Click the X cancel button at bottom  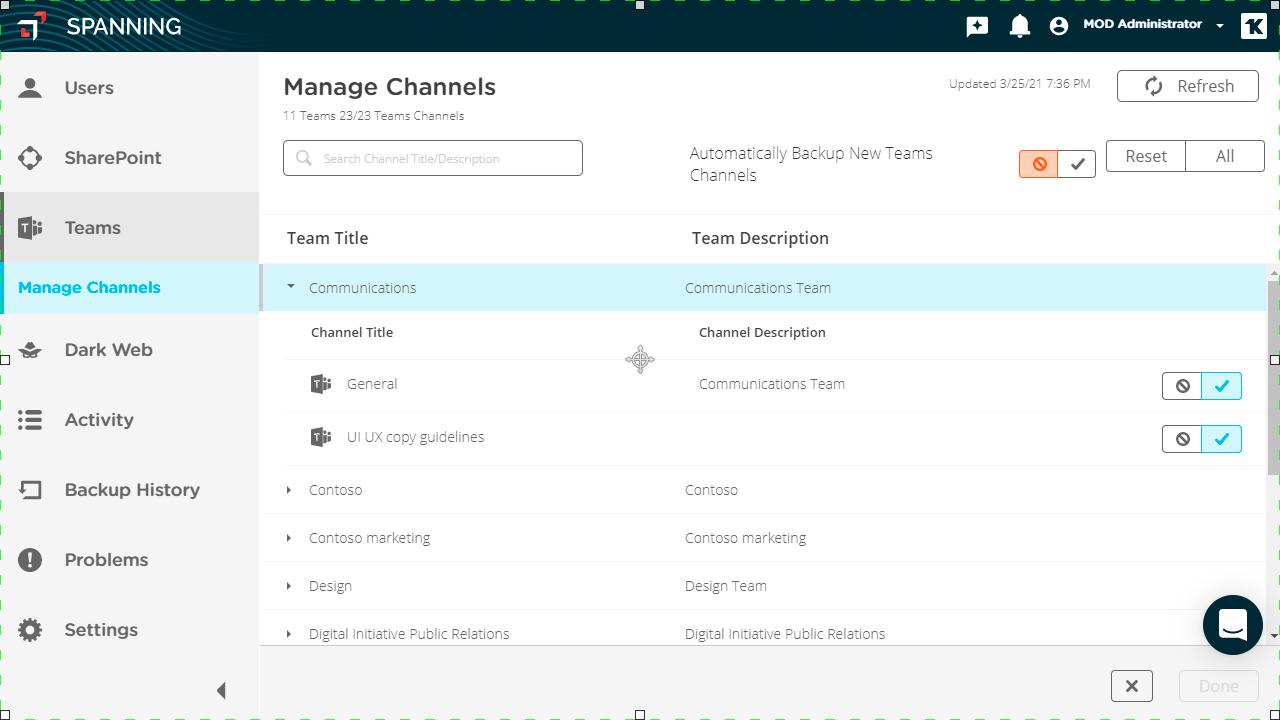(x=1132, y=686)
